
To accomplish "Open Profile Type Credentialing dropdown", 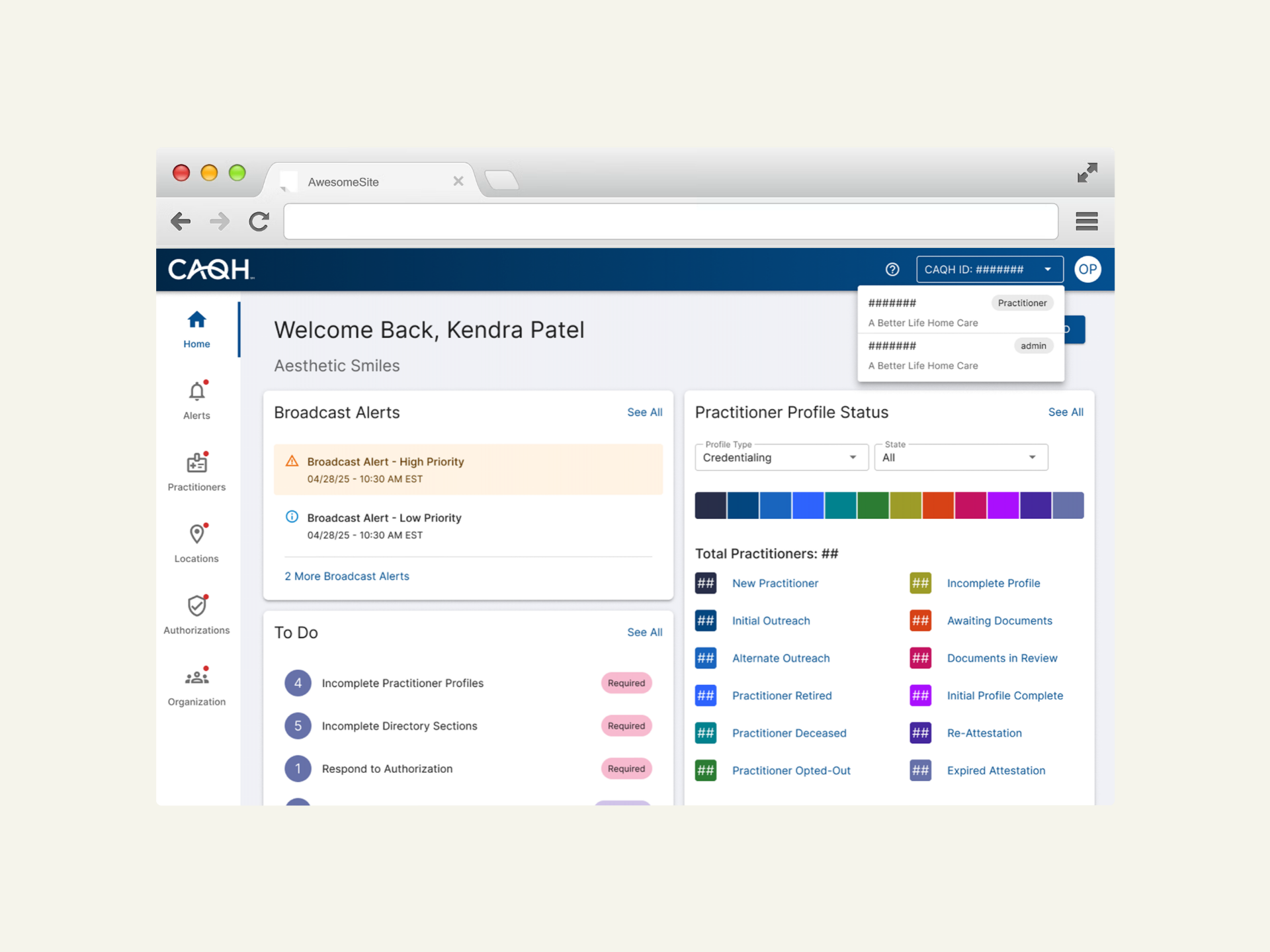I will click(x=781, y=457).
